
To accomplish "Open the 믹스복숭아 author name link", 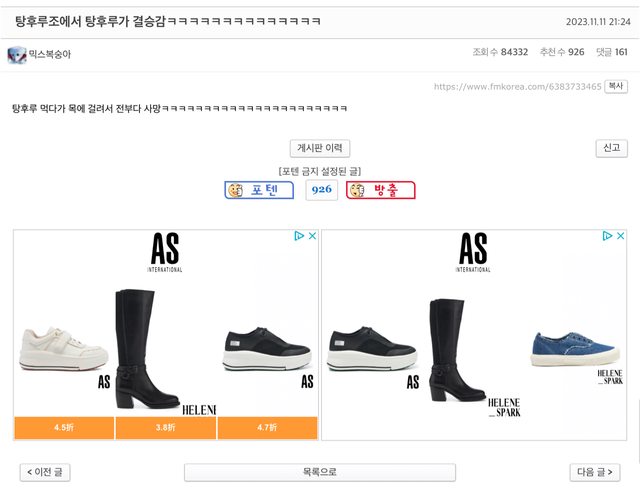I will pyautogui.click(x=49, y=54).
